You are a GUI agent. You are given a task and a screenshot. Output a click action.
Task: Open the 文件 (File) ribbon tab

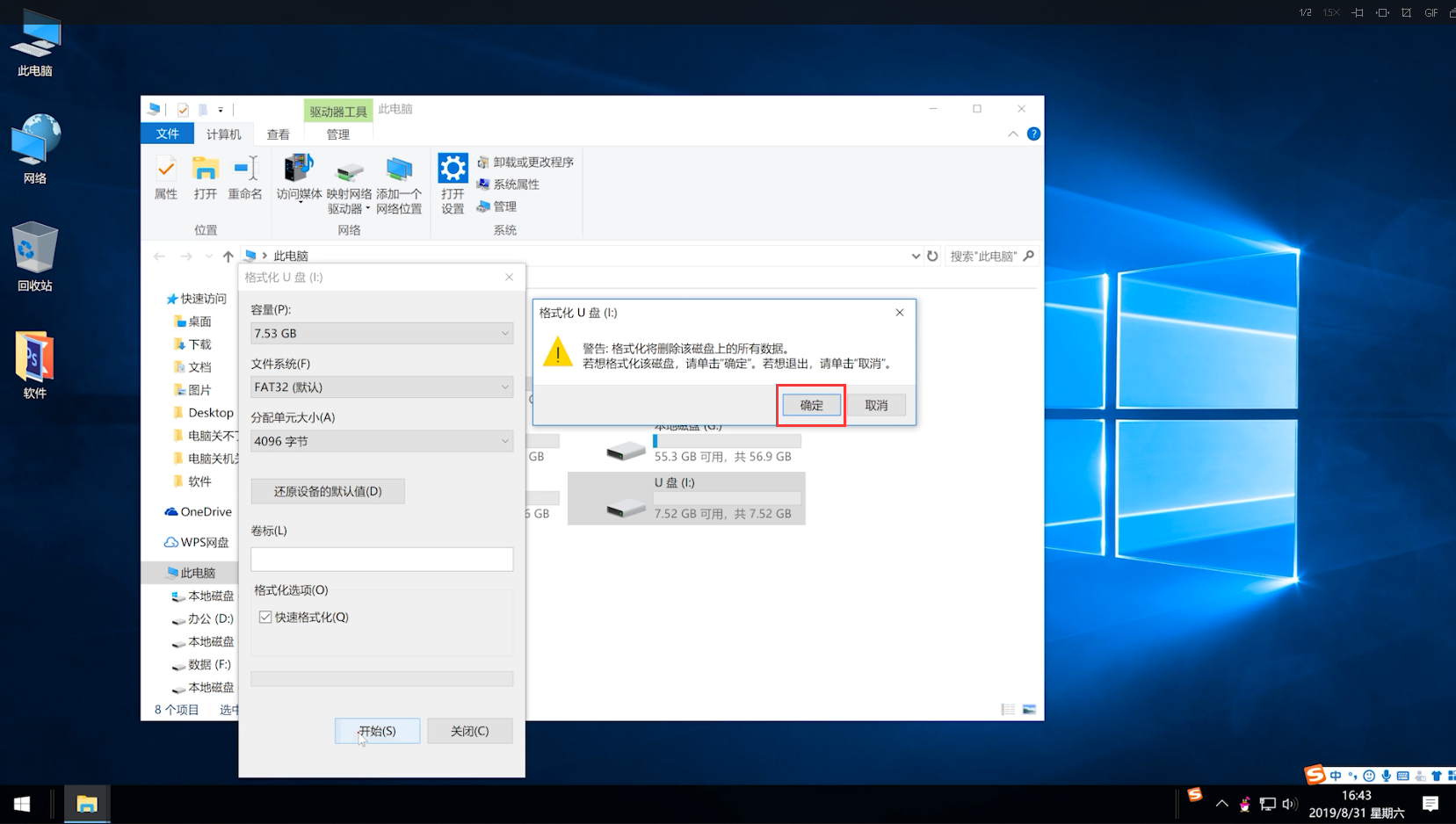[167, 134]
